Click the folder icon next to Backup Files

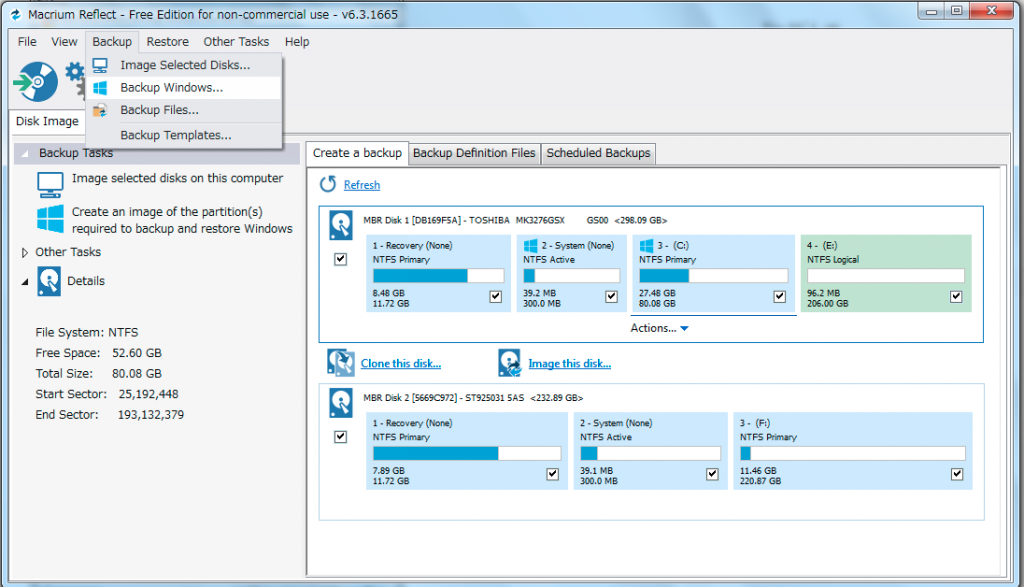100,110
